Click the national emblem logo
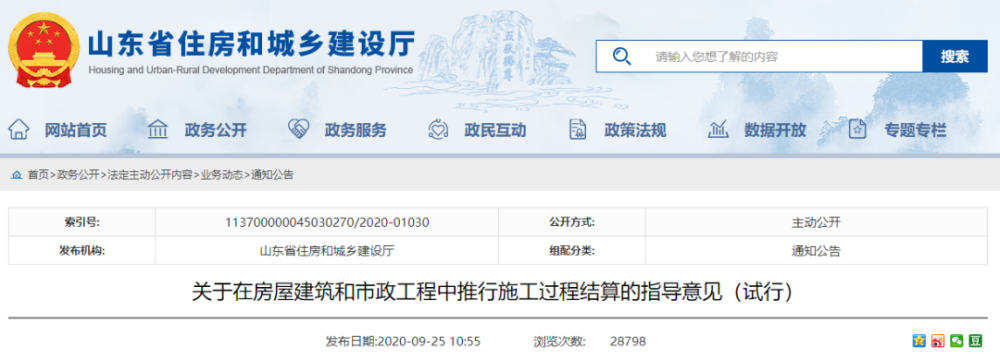The image size is (1000, 362). coord(43,50)
